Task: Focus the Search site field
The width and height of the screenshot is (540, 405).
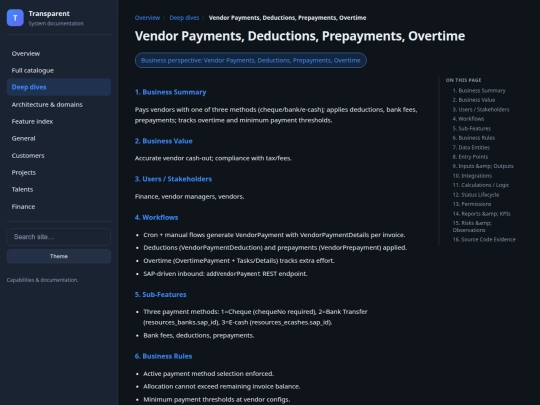Action: pyautogui.click(x=59, y=237)
